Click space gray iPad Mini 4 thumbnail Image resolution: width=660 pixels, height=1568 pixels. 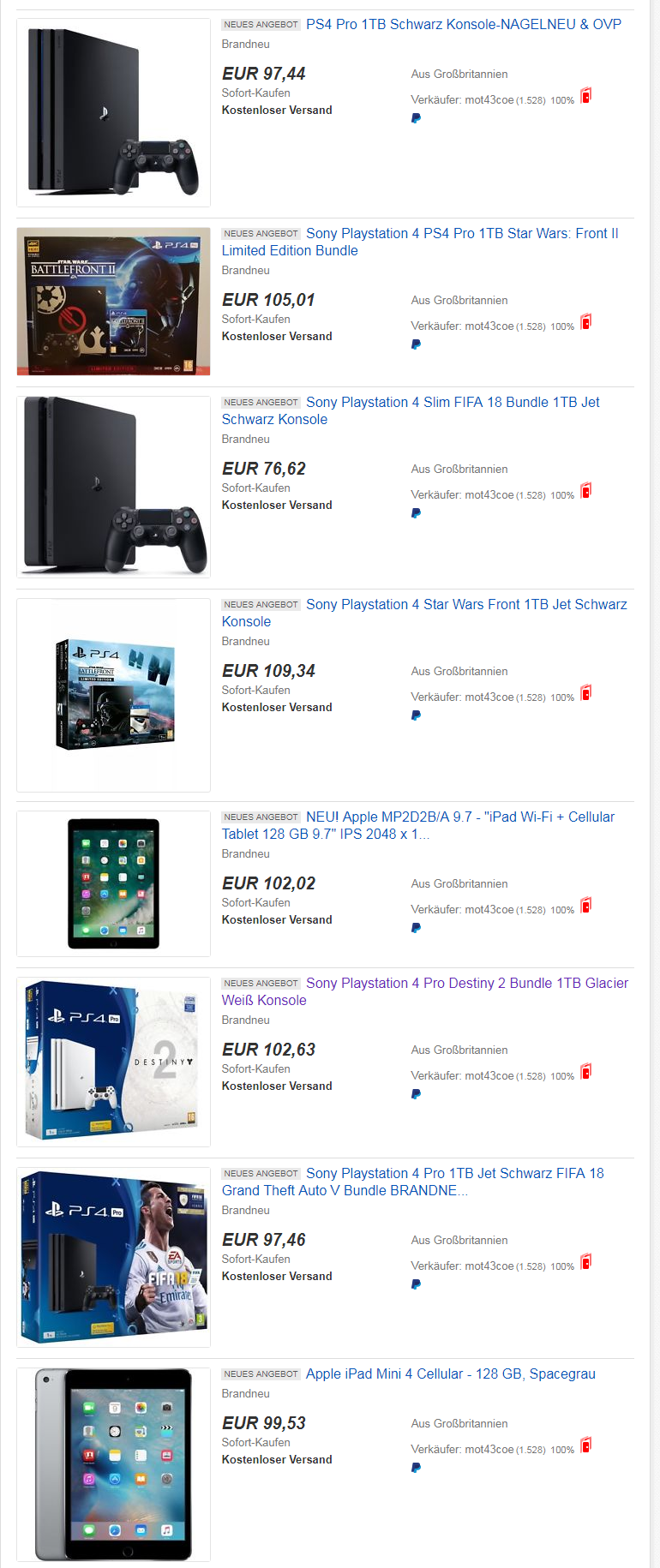coord(113,1464)
